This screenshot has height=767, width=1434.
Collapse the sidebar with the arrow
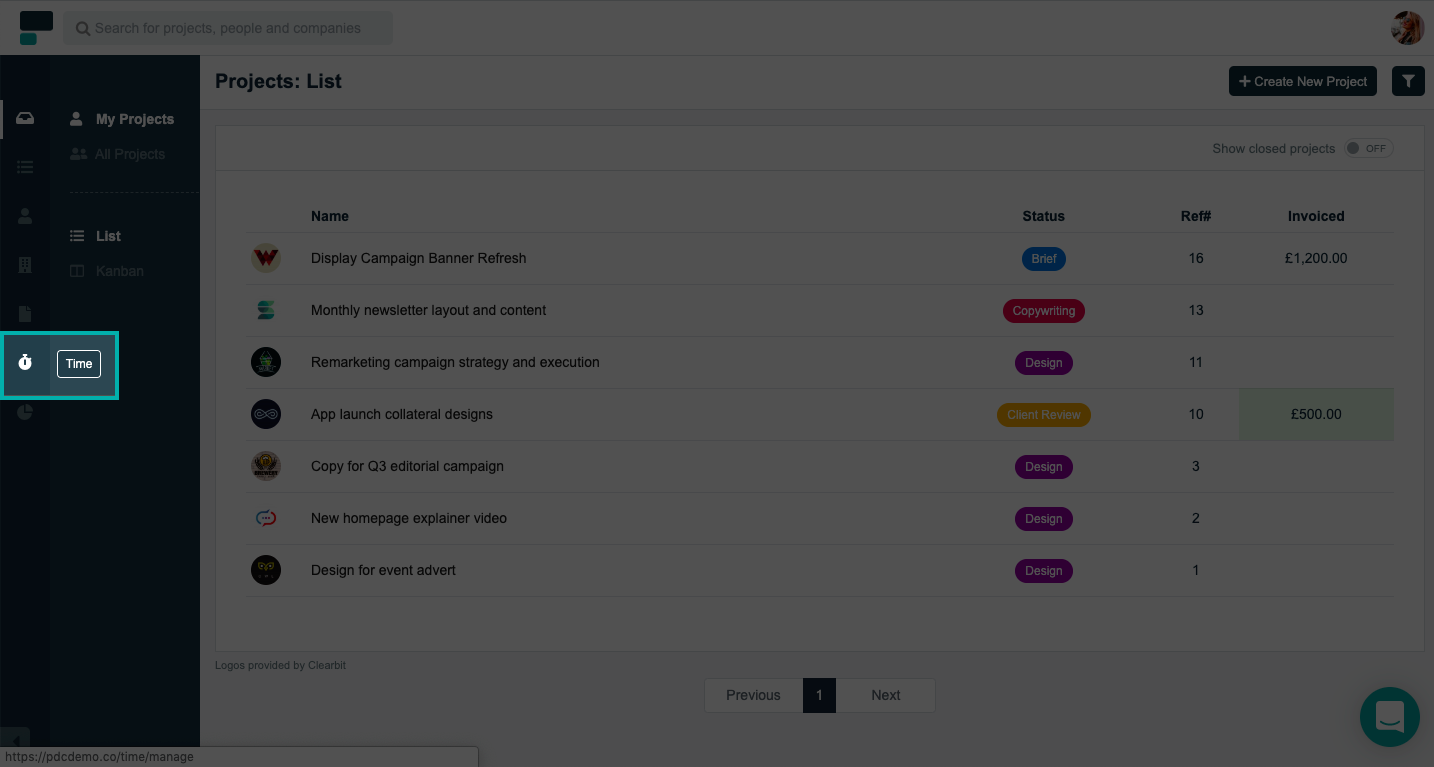click(16, 741)
